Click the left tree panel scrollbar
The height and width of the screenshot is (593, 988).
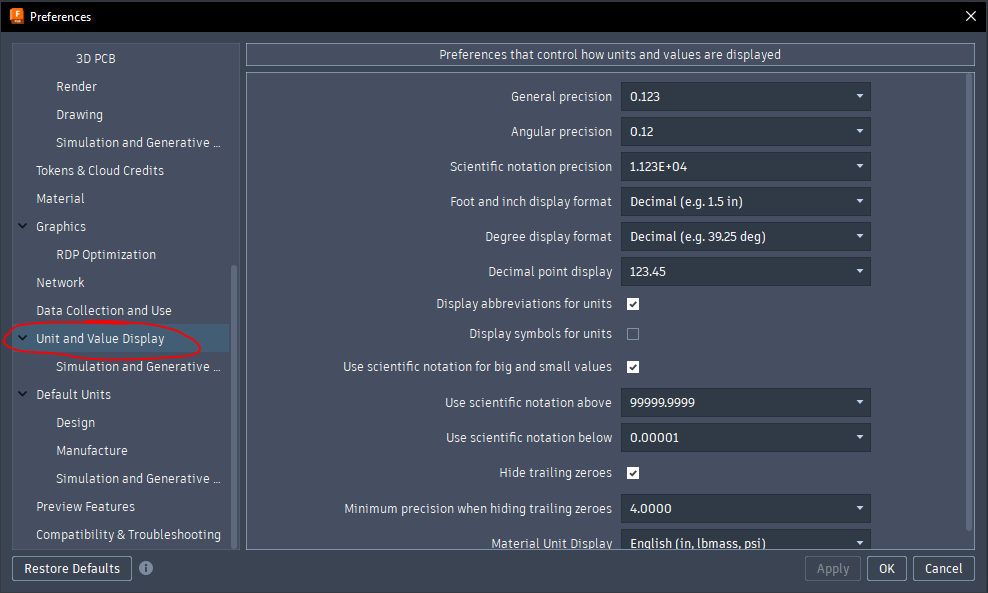pos(234,406)
